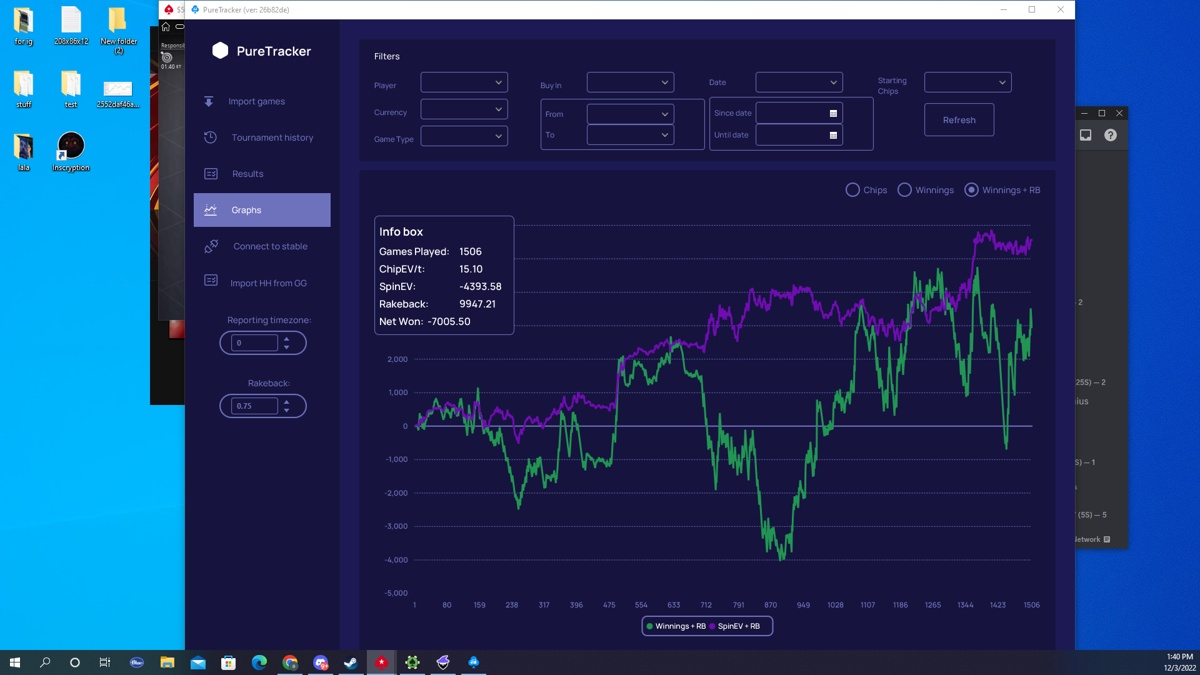The image size is (1200, 675).
Task: Select the Chips radio button
Action: click(853, 190)
